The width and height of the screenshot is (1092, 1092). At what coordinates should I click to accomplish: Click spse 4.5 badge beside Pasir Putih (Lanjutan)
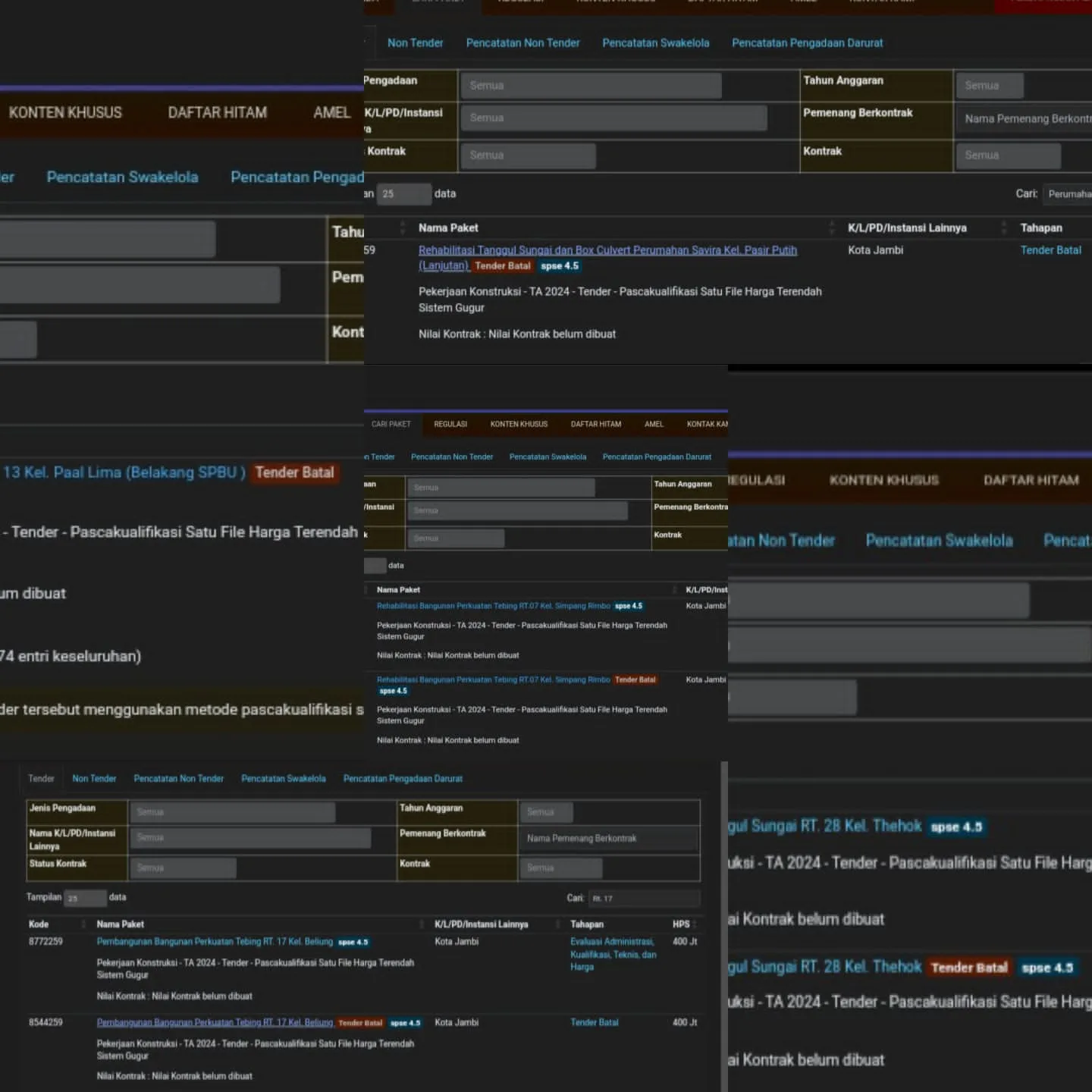[x=560, y=266]
